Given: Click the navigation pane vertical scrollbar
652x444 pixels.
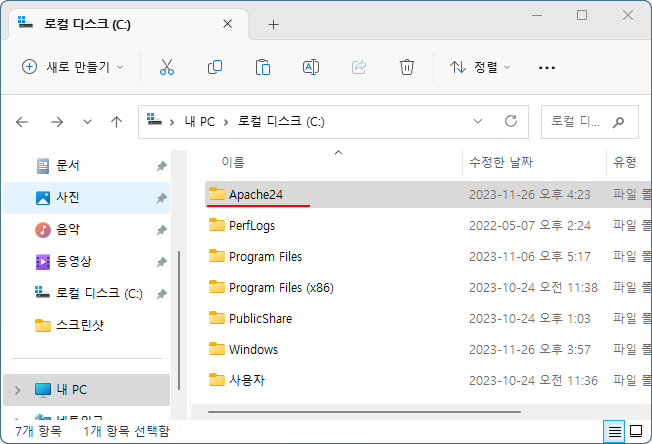Looking at the screenshot, I should click(179, 320).
